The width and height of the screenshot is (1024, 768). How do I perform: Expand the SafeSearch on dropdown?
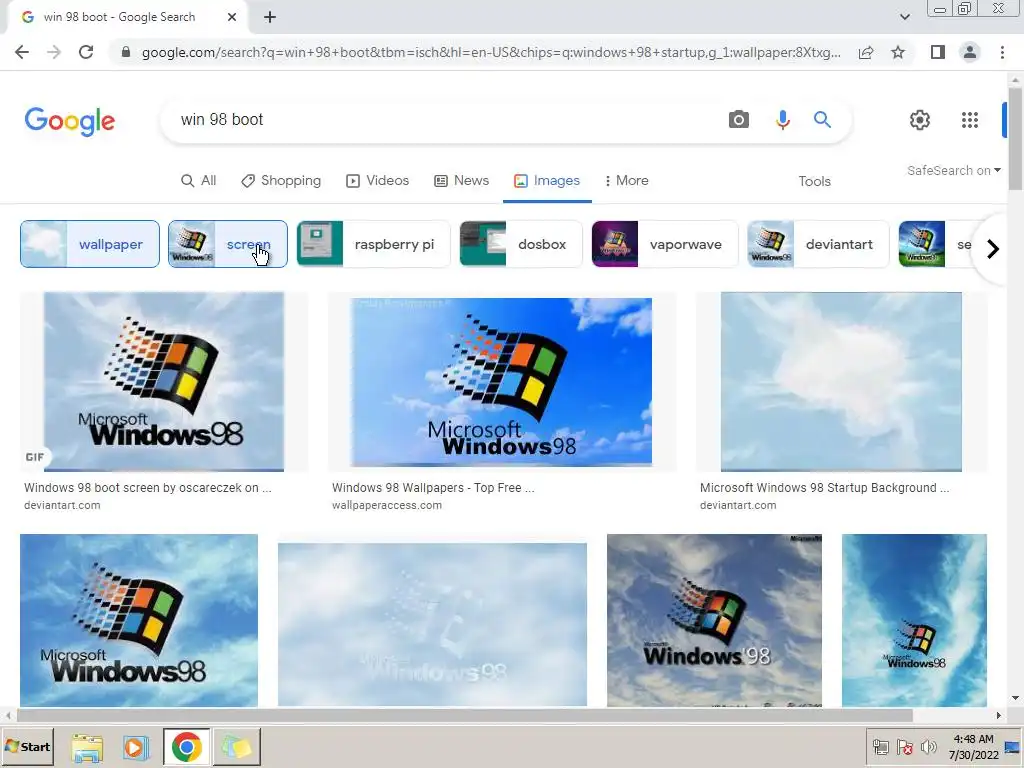(x=953, y=170)
